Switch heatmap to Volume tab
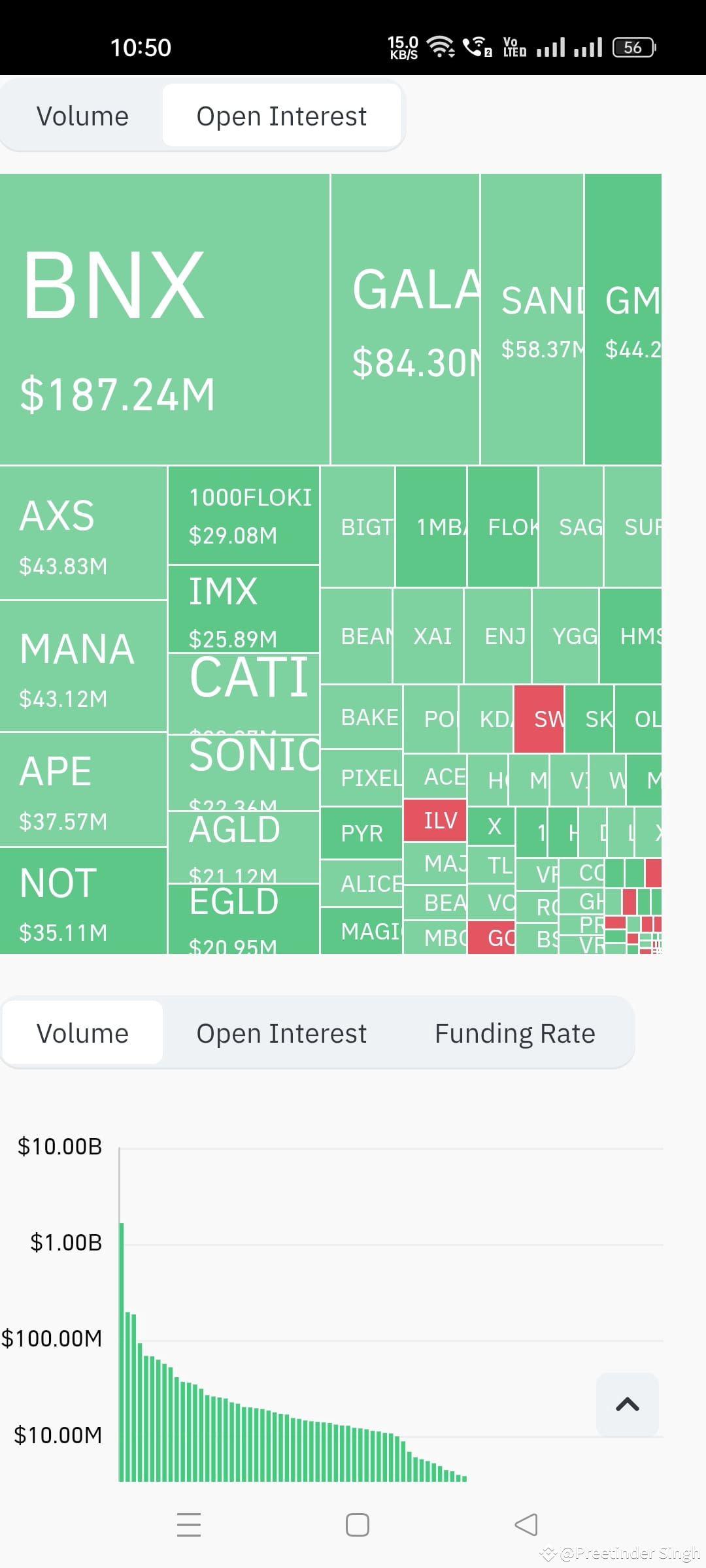This screenshot has width=706, height=1568. click(x=82, y=116)
